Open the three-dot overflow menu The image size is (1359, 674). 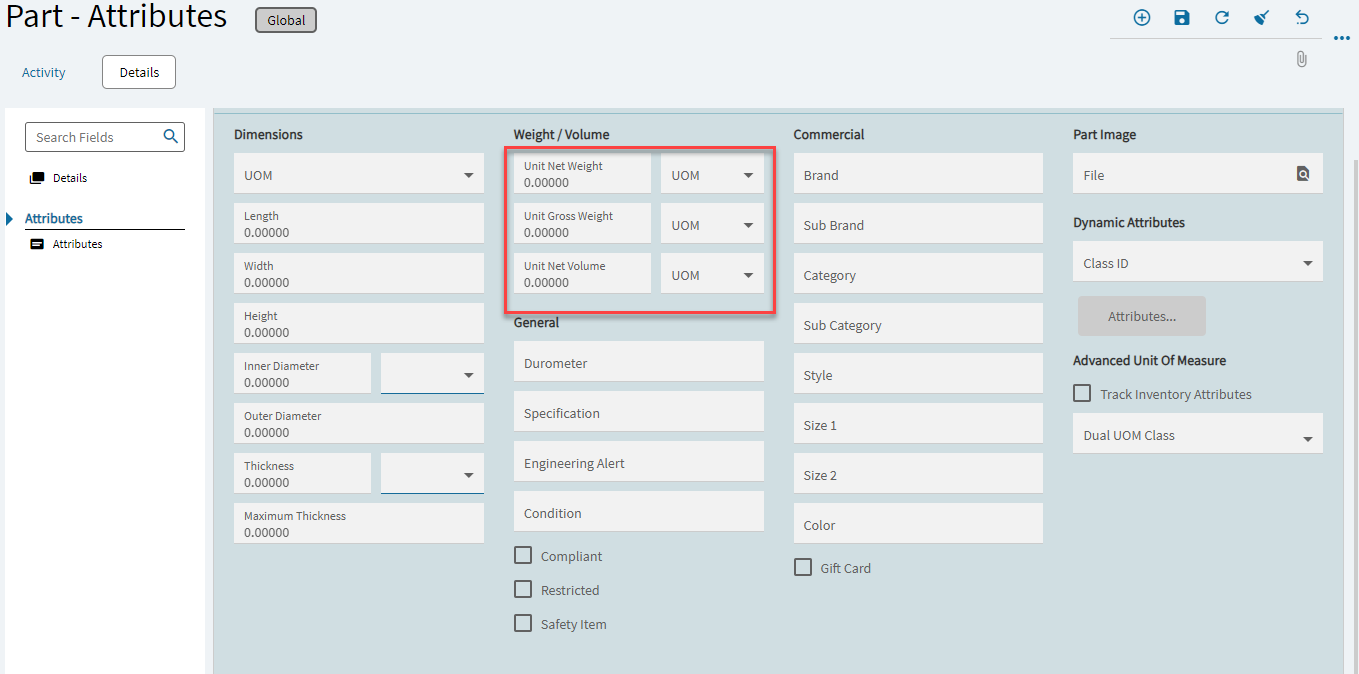(x=1342, y=39)
